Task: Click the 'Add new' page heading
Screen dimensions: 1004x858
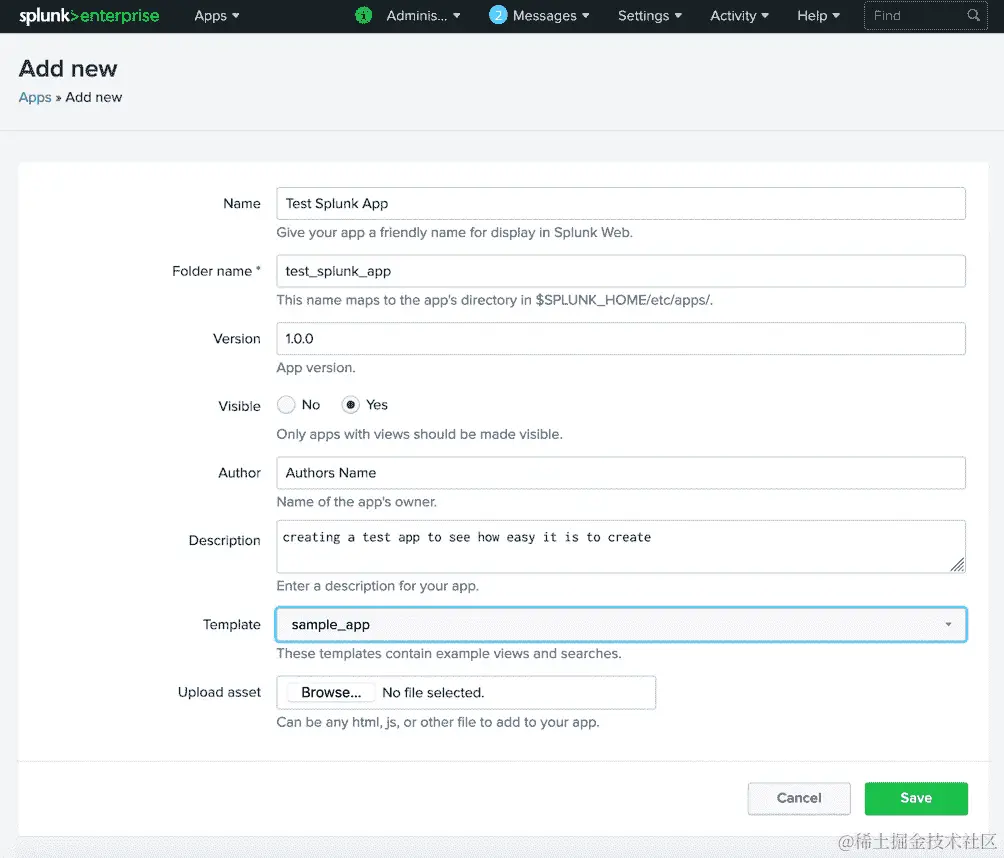Action: click(68, 69)
